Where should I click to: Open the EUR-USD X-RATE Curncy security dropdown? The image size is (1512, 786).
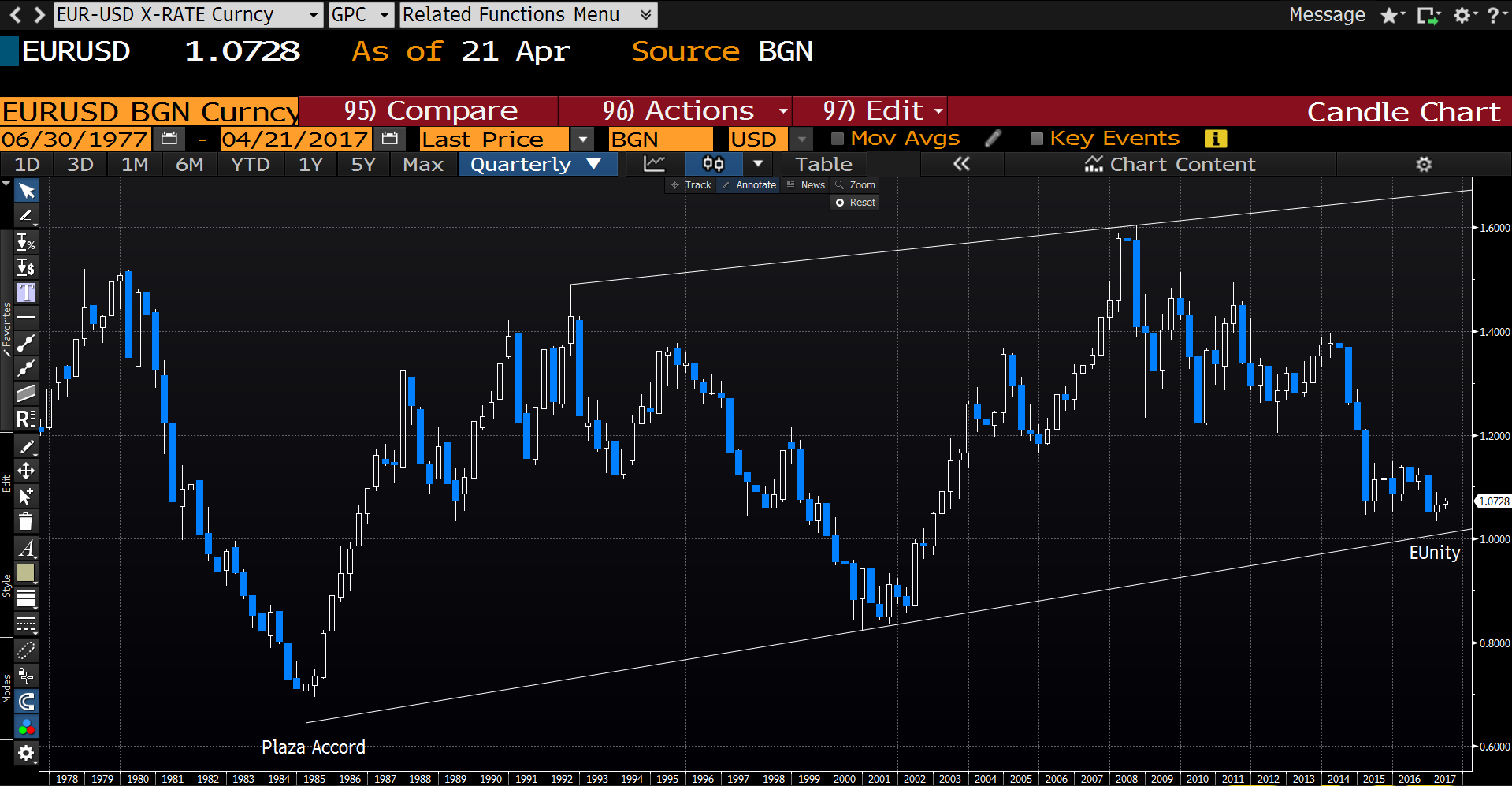click(x=188, y=15)
